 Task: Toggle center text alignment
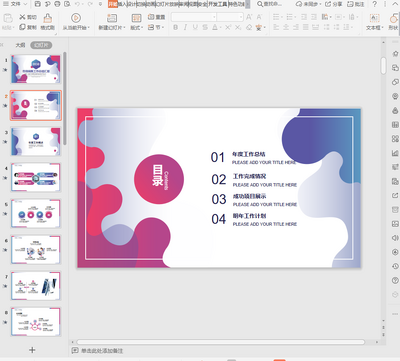pos(286,27)
